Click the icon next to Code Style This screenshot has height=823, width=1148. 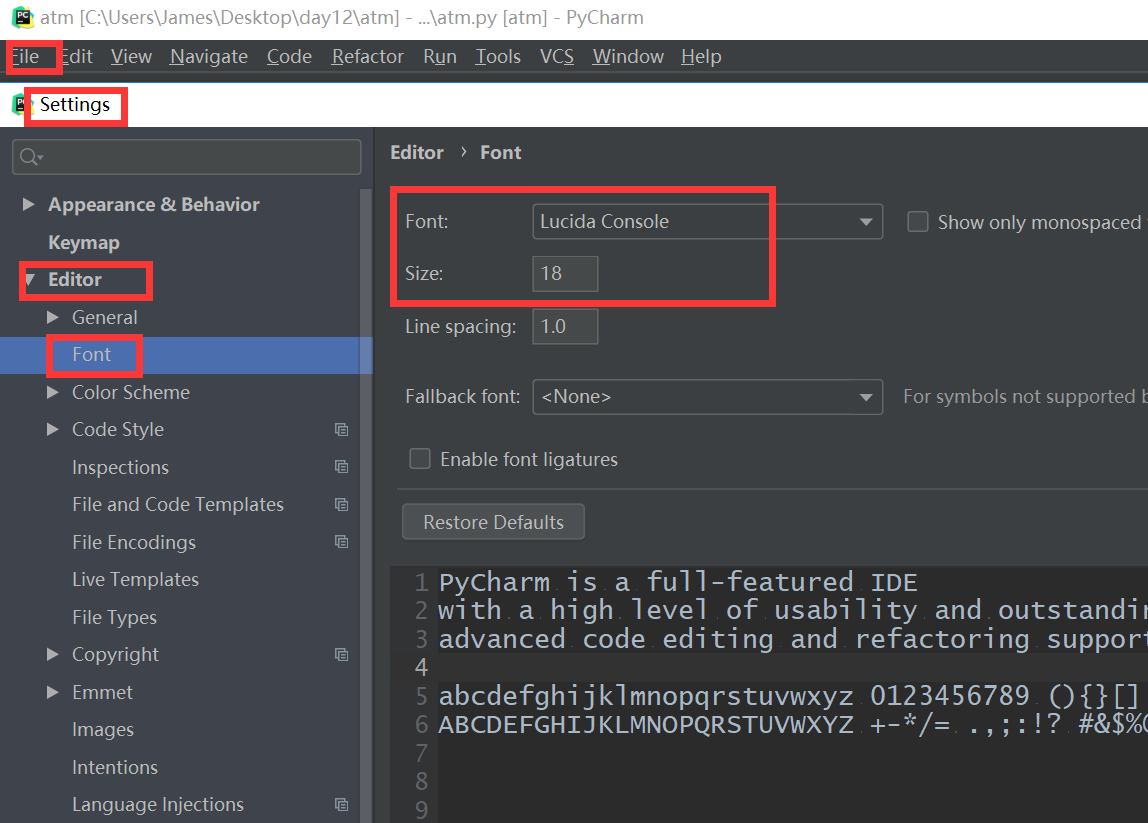(341, 429)
